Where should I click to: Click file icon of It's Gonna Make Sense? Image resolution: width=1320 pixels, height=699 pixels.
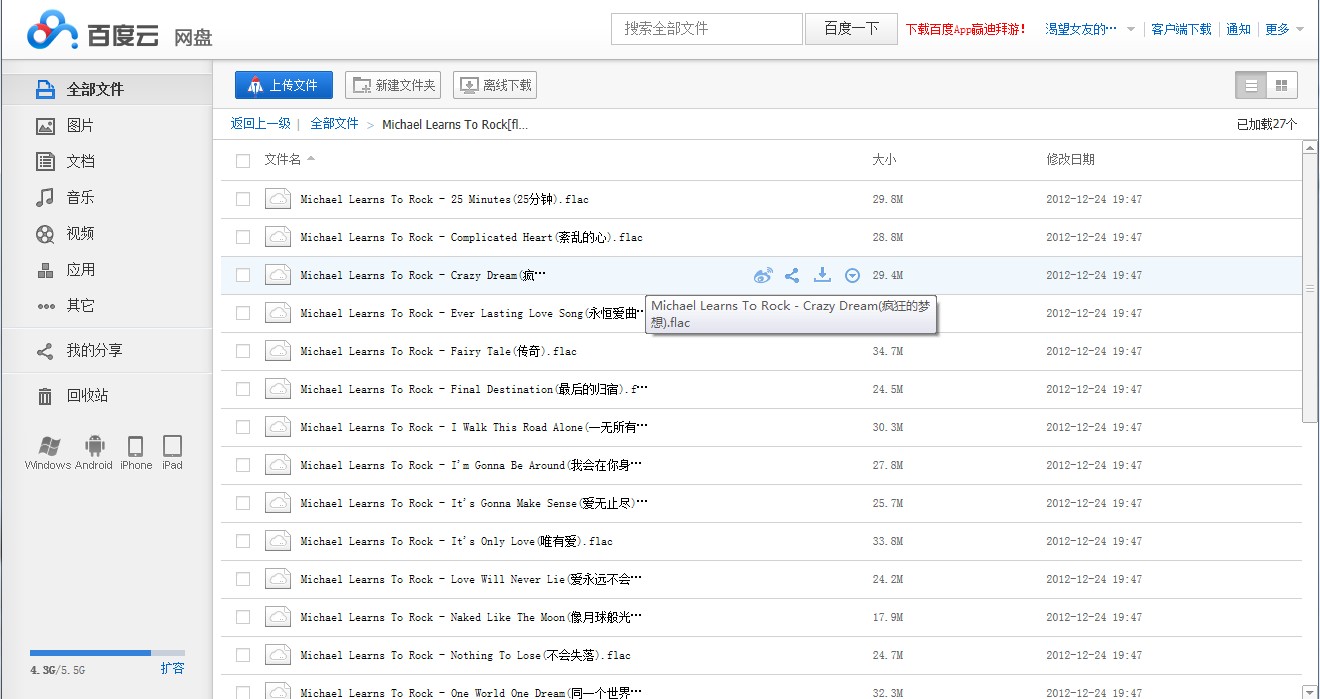coord(277,503)
